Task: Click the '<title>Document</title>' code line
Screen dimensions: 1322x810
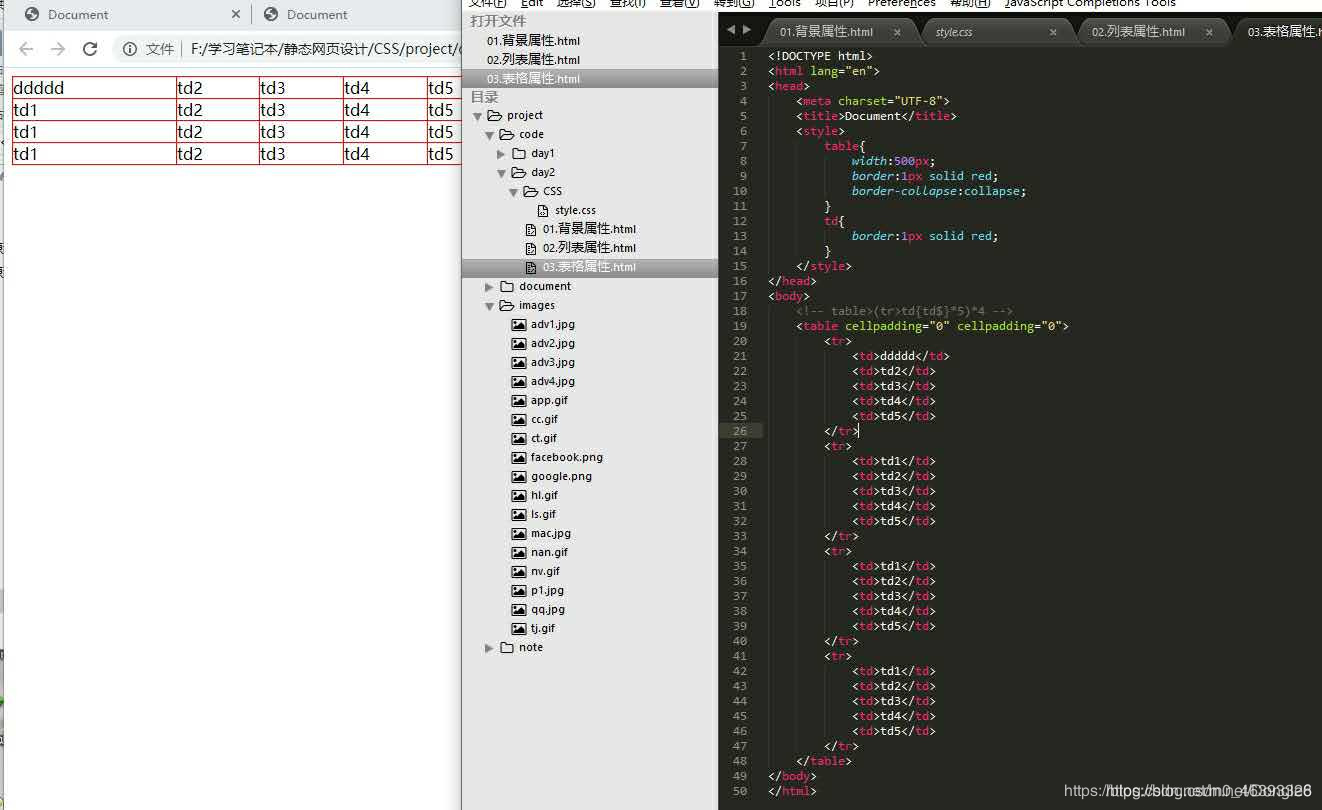Action: click(877, 116)
